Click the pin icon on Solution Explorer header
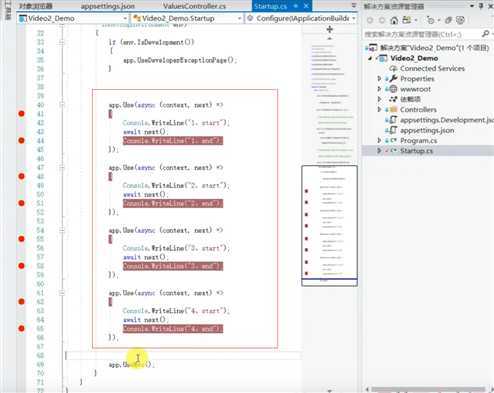Screen dimensions: 494x393 tap(481, 6)
